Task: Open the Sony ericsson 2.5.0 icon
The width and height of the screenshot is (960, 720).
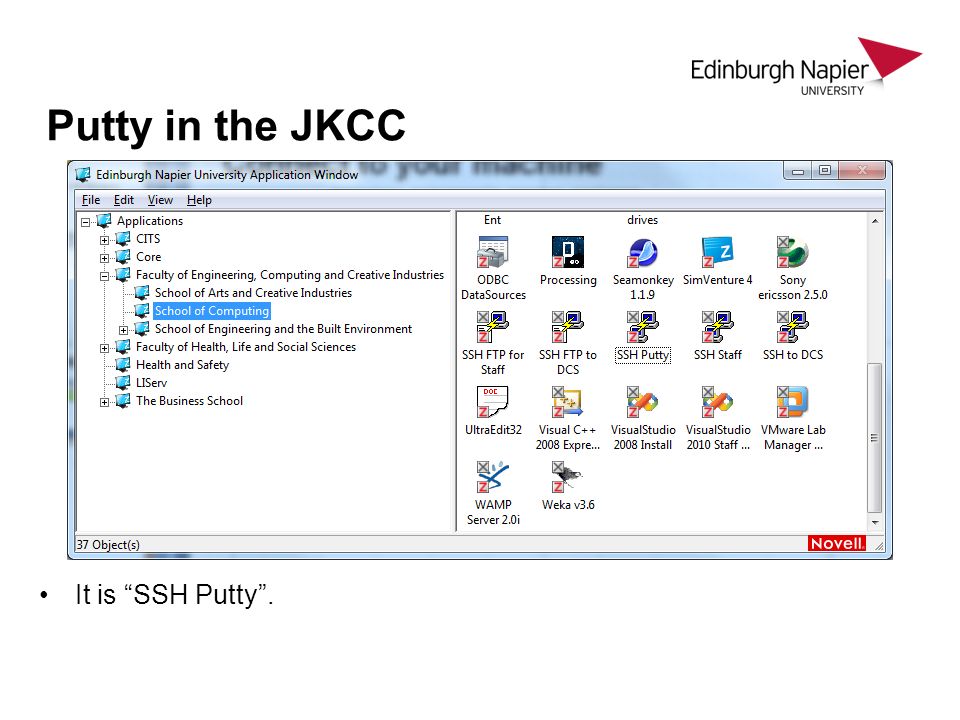Action: click(793, 252)
